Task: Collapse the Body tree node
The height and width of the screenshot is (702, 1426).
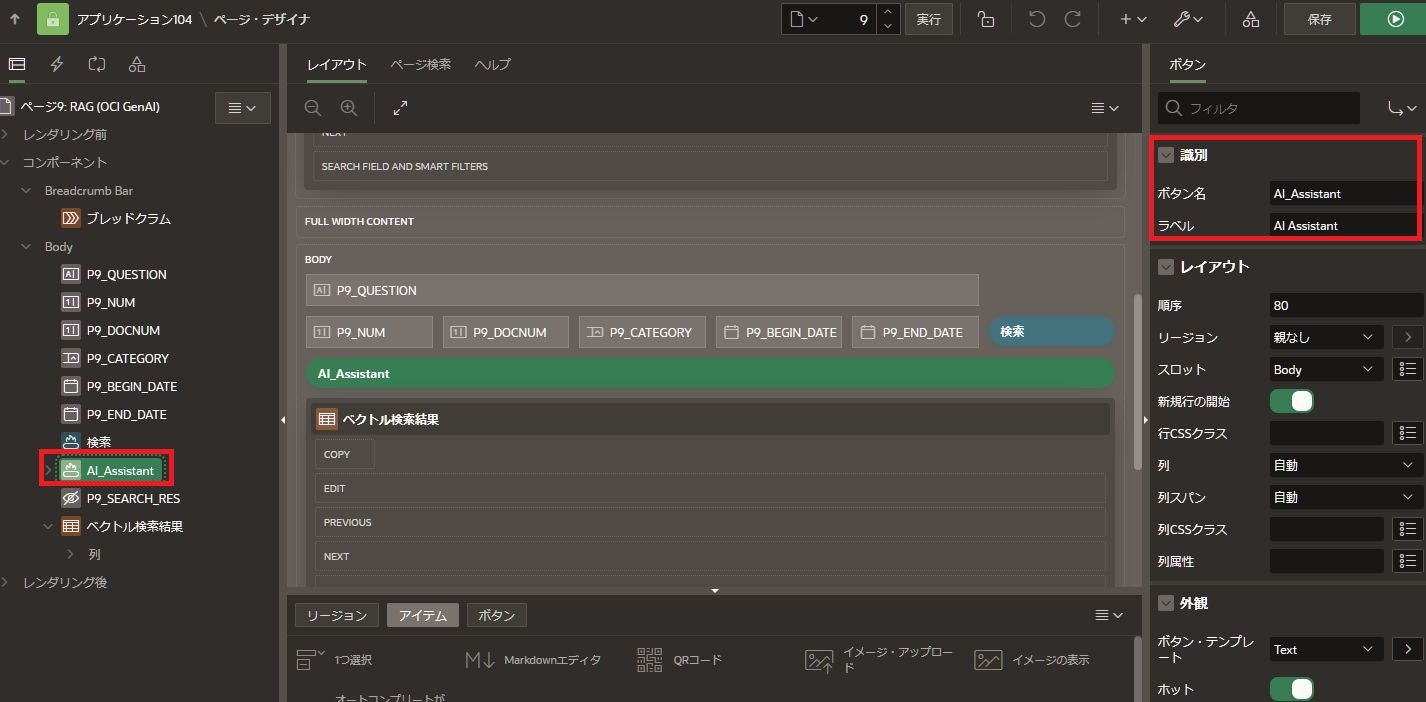Action: pyautogui.click(x=26, y=246)
